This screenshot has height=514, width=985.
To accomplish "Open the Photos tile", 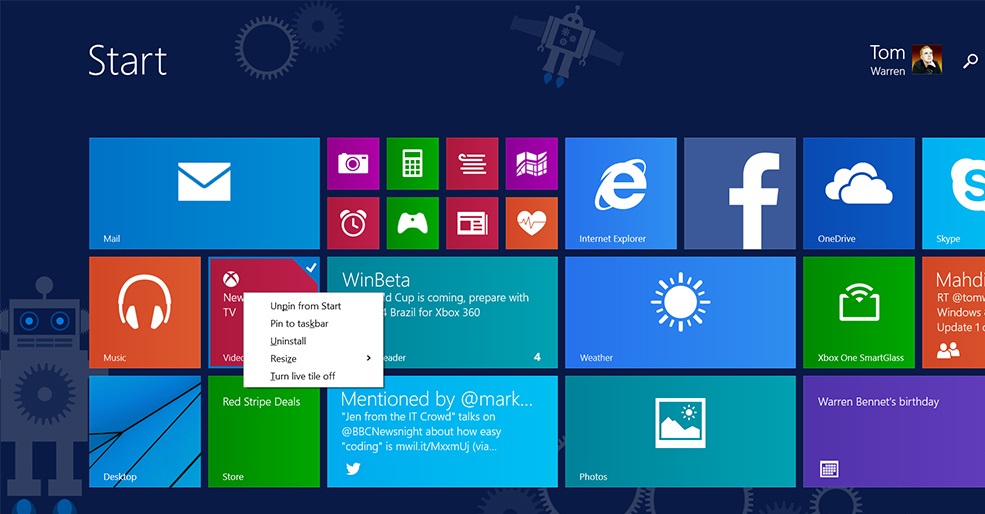I will coord(680,432).
